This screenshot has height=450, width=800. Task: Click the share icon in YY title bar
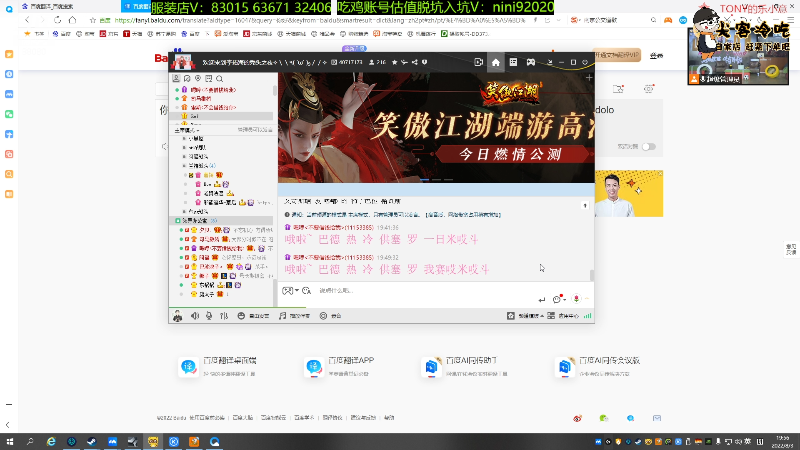tap(414, 62)
